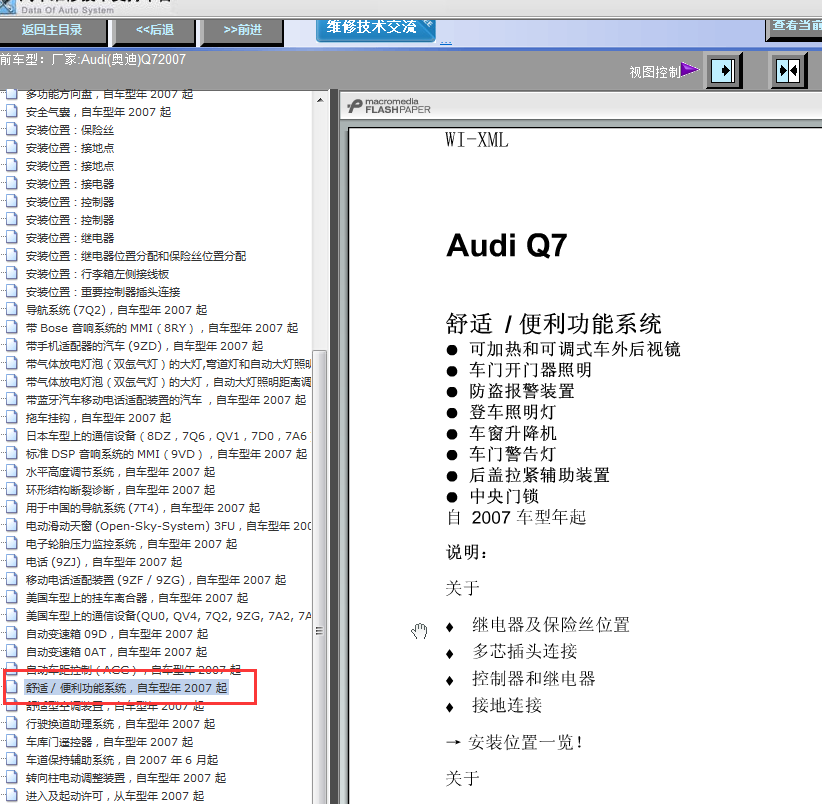Open 移动电话适配装置 (9ZF / 9ZG) entry

click(156, 580)
